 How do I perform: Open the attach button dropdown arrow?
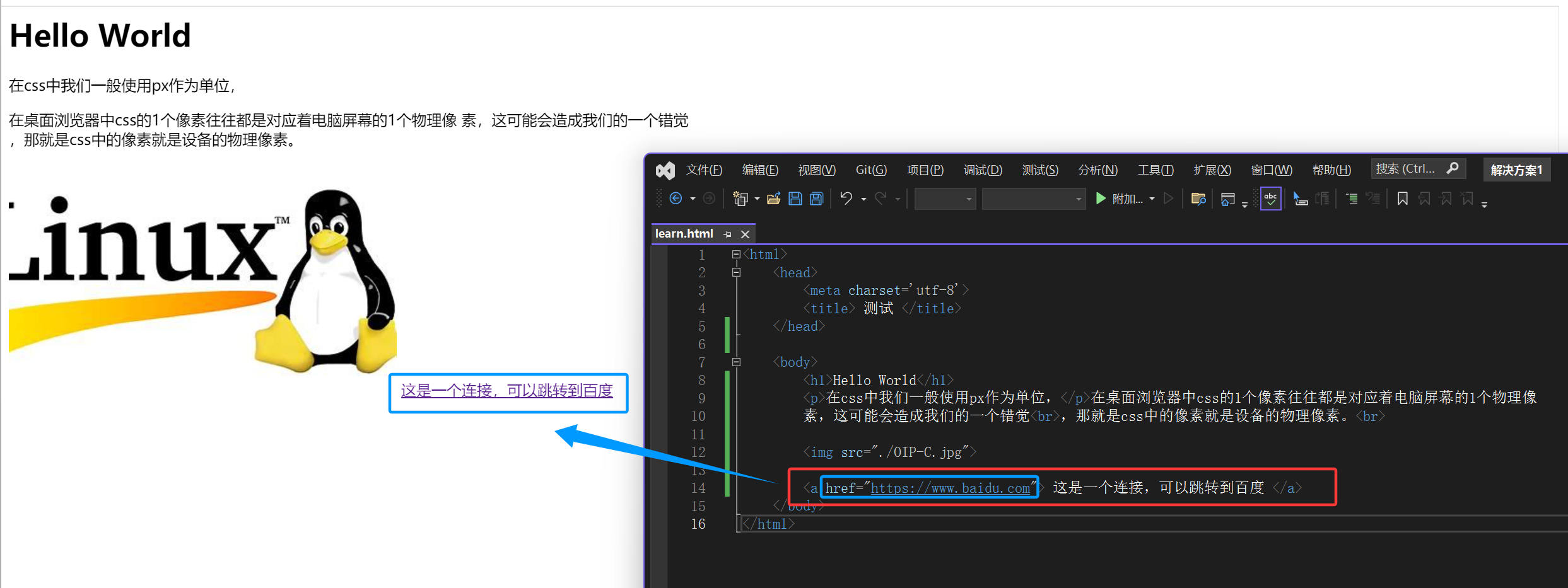[x=1152, y=199]
